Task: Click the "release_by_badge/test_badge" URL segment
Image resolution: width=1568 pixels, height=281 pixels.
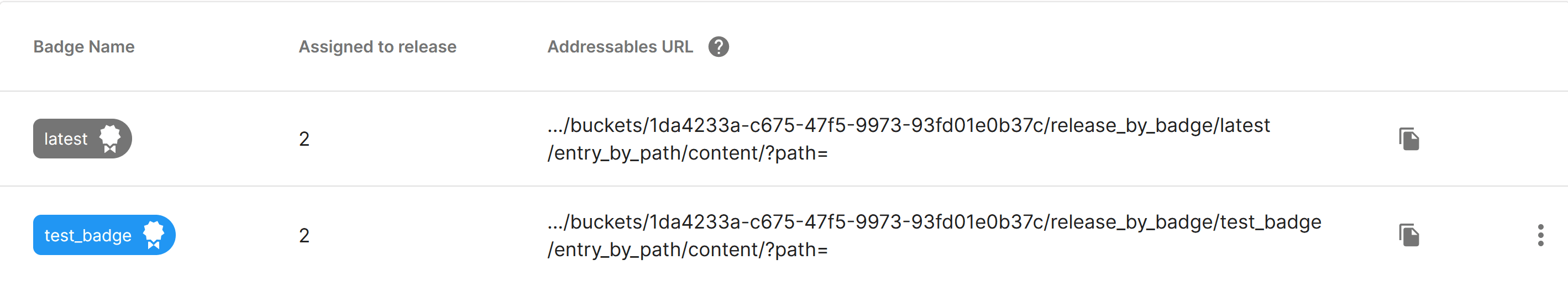Action: click(1186, 222)
